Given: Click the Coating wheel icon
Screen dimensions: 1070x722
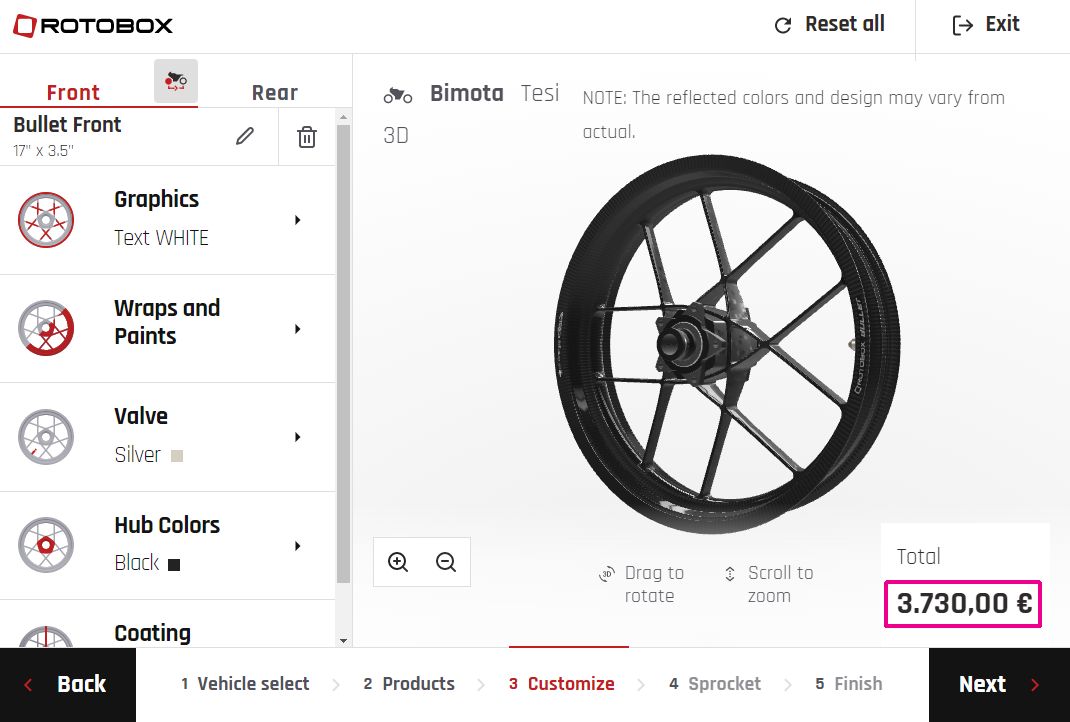Looking at the screenshot, I should [x=46, y=637].
